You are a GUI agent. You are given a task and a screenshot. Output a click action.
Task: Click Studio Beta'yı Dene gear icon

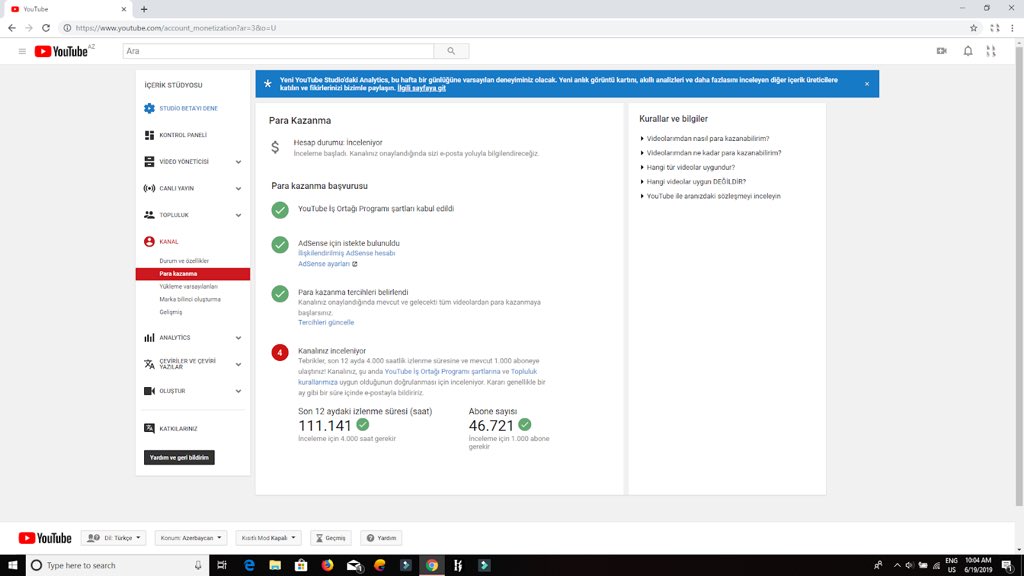pyautogui.click(x=150, y=108)
